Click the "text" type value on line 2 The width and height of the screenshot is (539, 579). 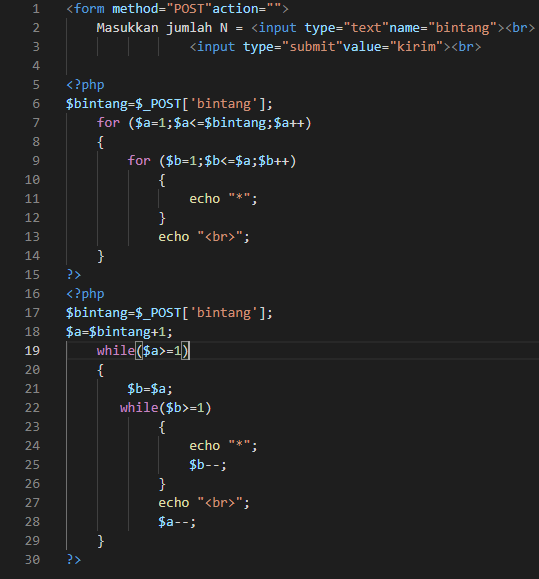point(366,28)
